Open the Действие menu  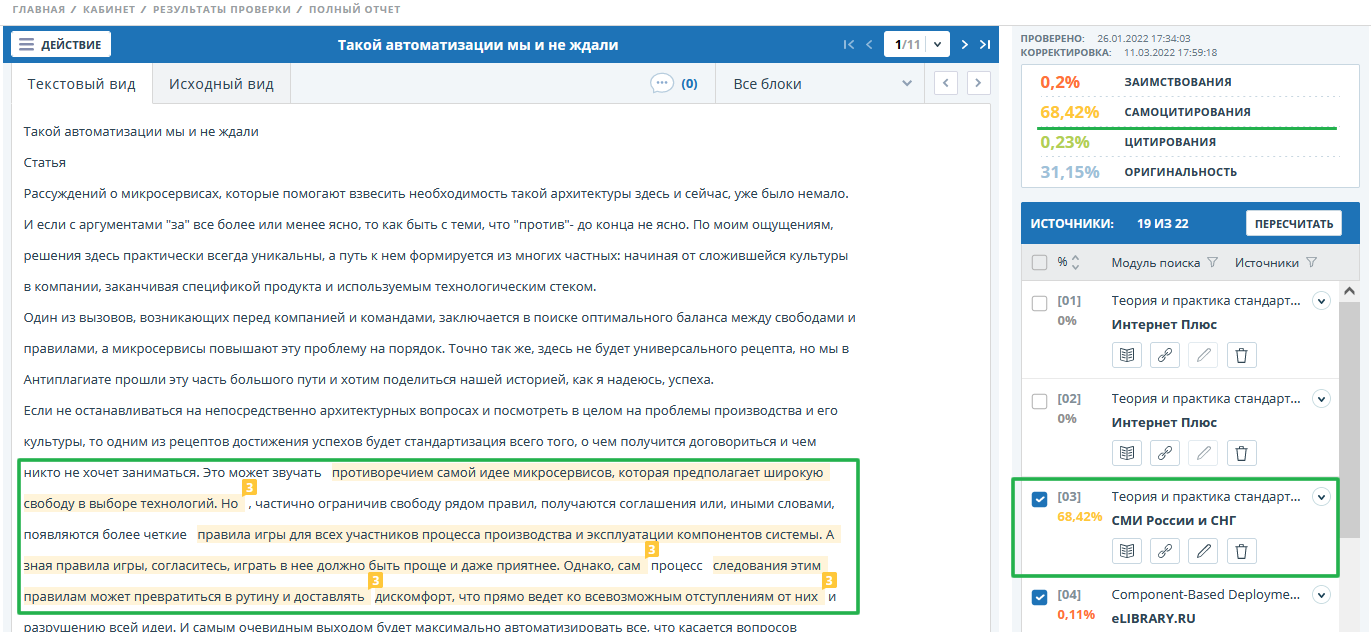coord(61,45)
